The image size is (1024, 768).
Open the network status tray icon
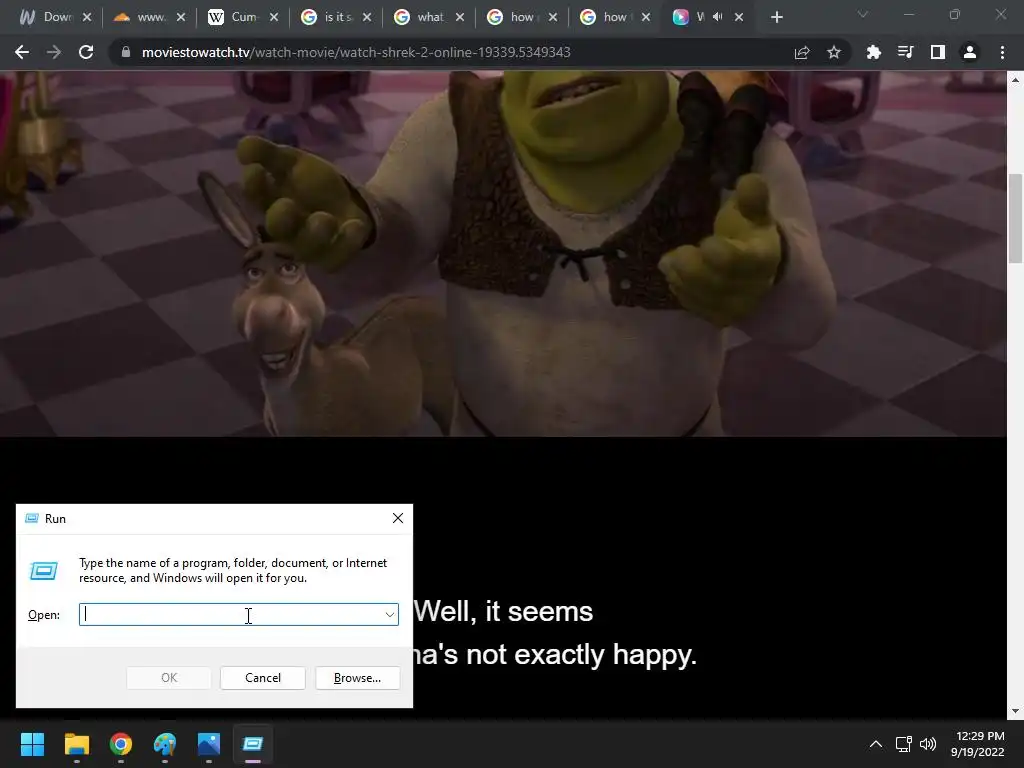[x=904, y=744]
